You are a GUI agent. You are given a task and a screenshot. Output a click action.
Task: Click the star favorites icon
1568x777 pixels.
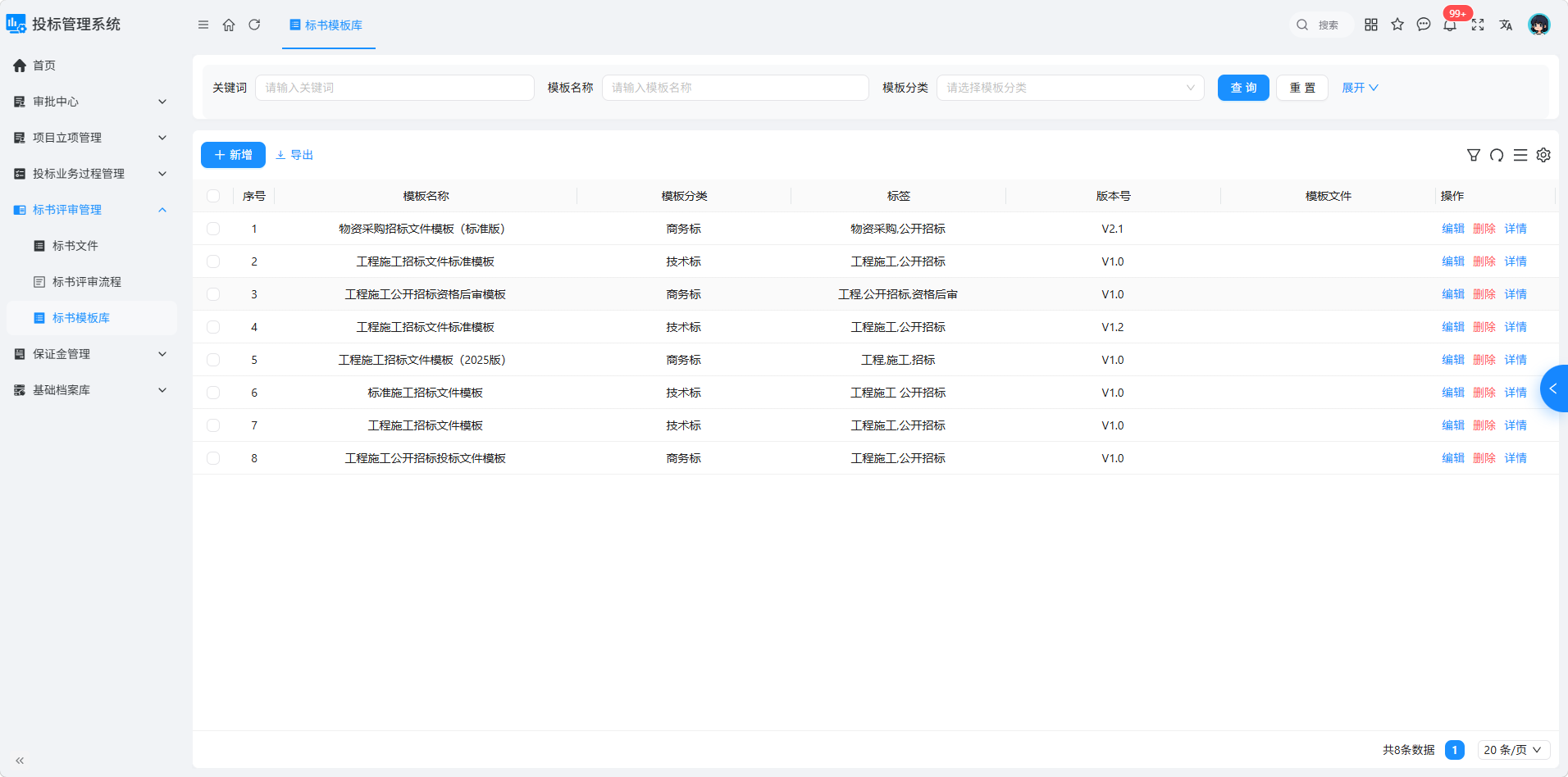pyautogui.click(x=1397, y=25)
